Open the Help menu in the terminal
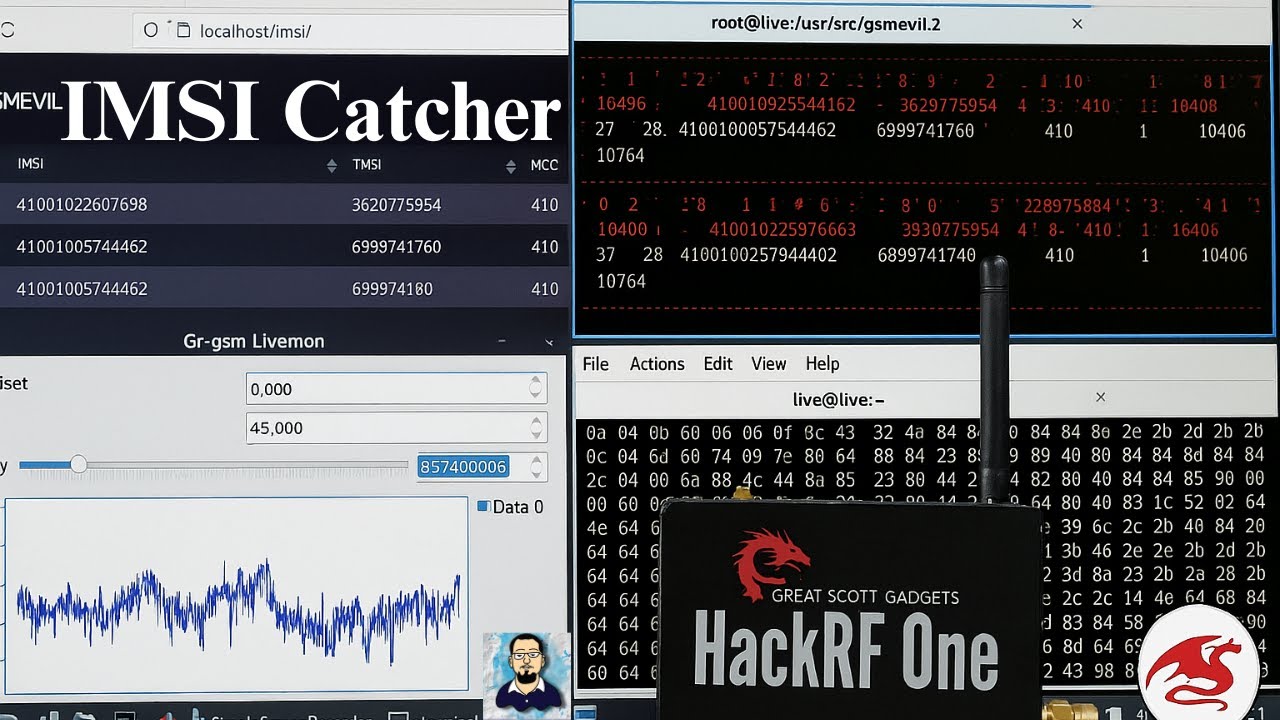The height and width of the screenshot is (720, 1280). pyautogui.click(x=822, y=364)
